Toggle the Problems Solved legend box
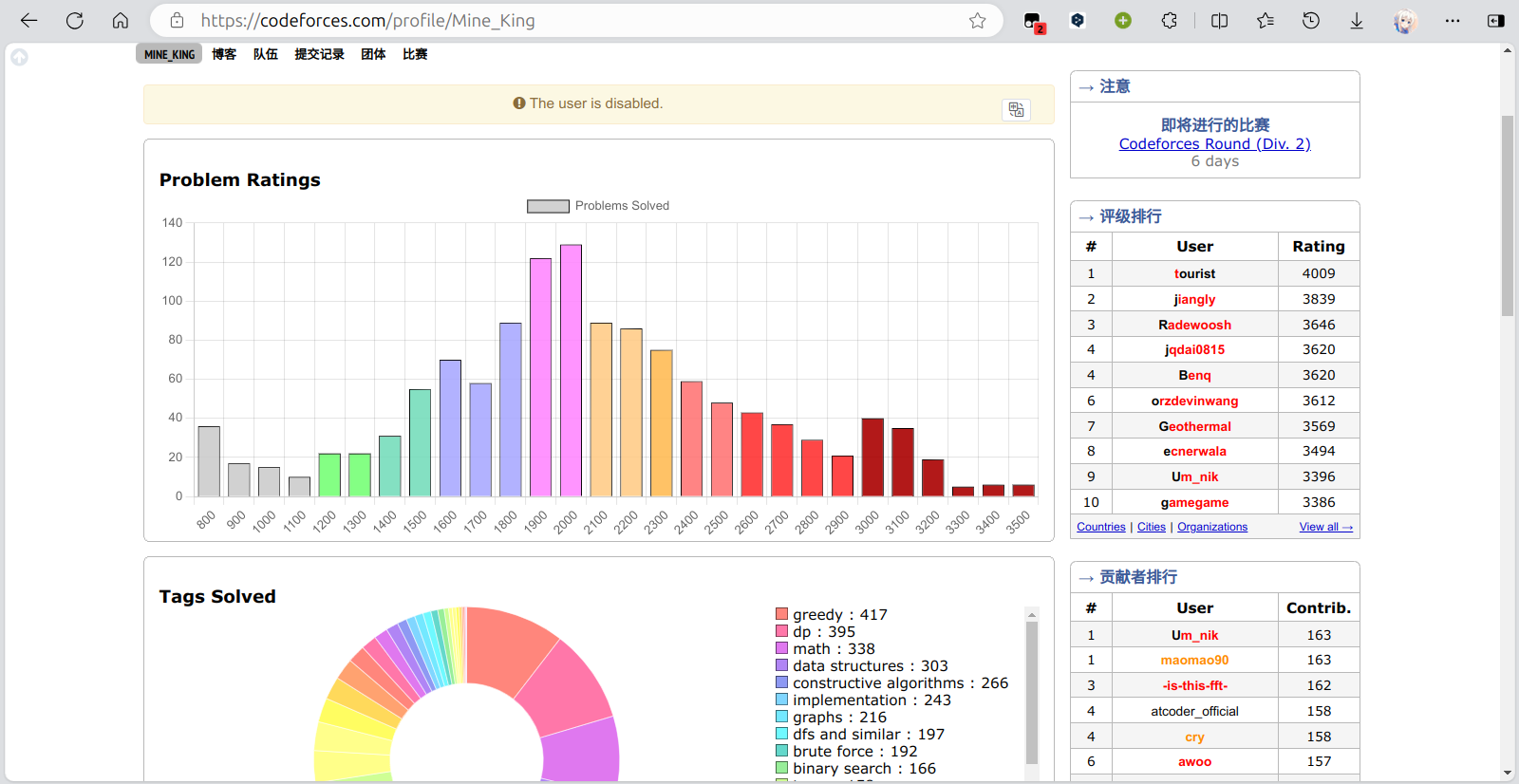 pyautogui.click(x=548, y=206)
